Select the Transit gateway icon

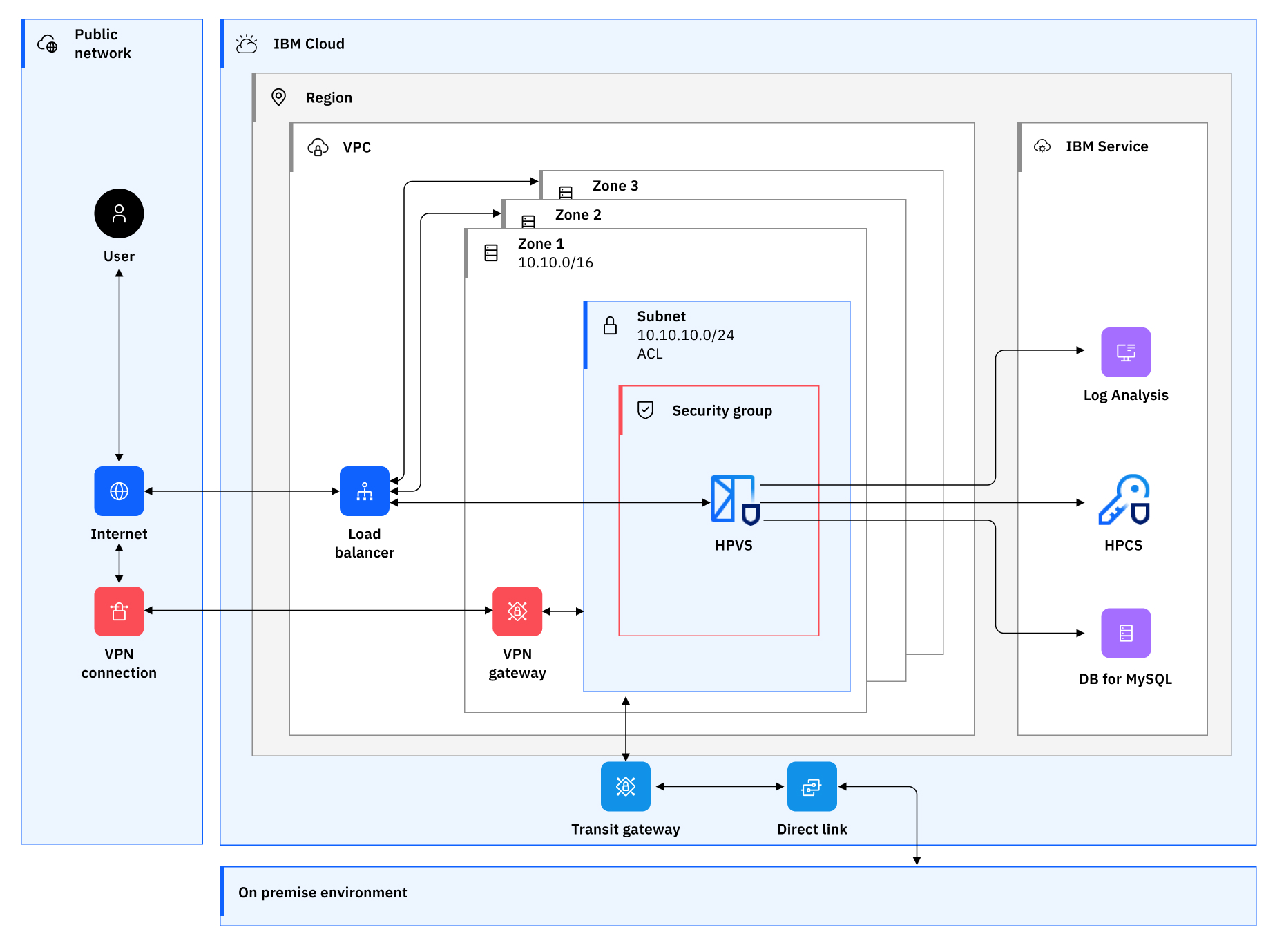(x=626, y=786)
